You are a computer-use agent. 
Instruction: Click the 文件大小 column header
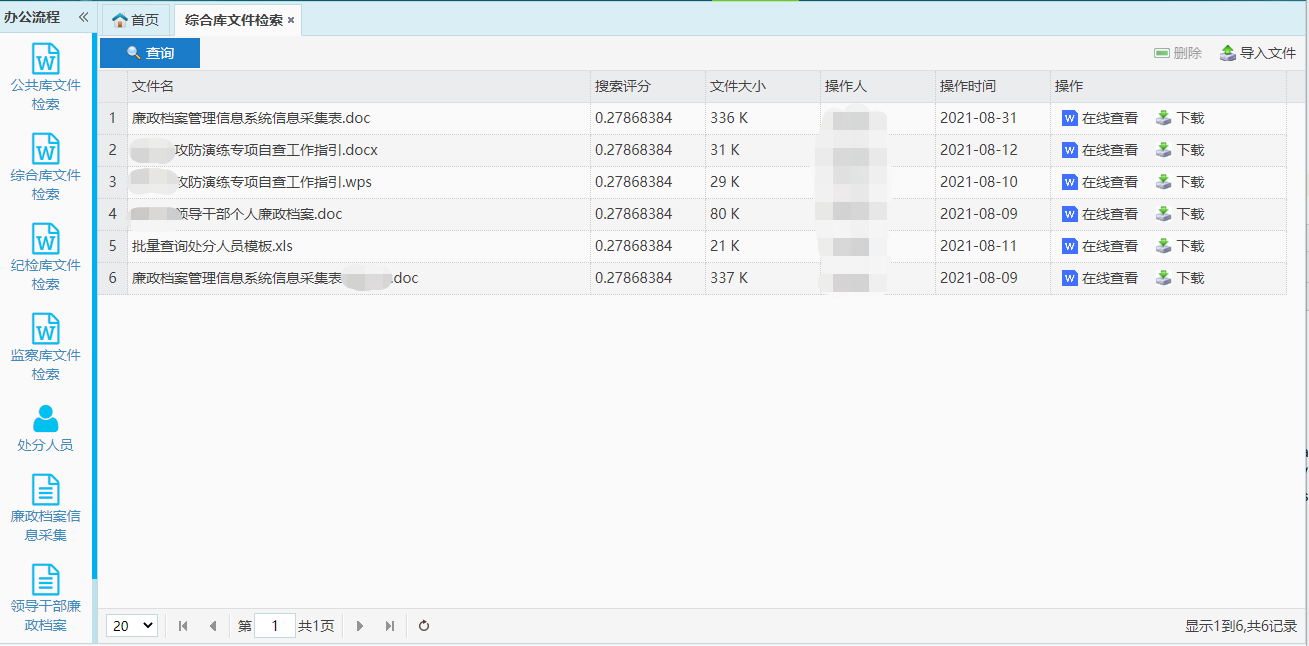pyautogui.click(x=737, y=87)
